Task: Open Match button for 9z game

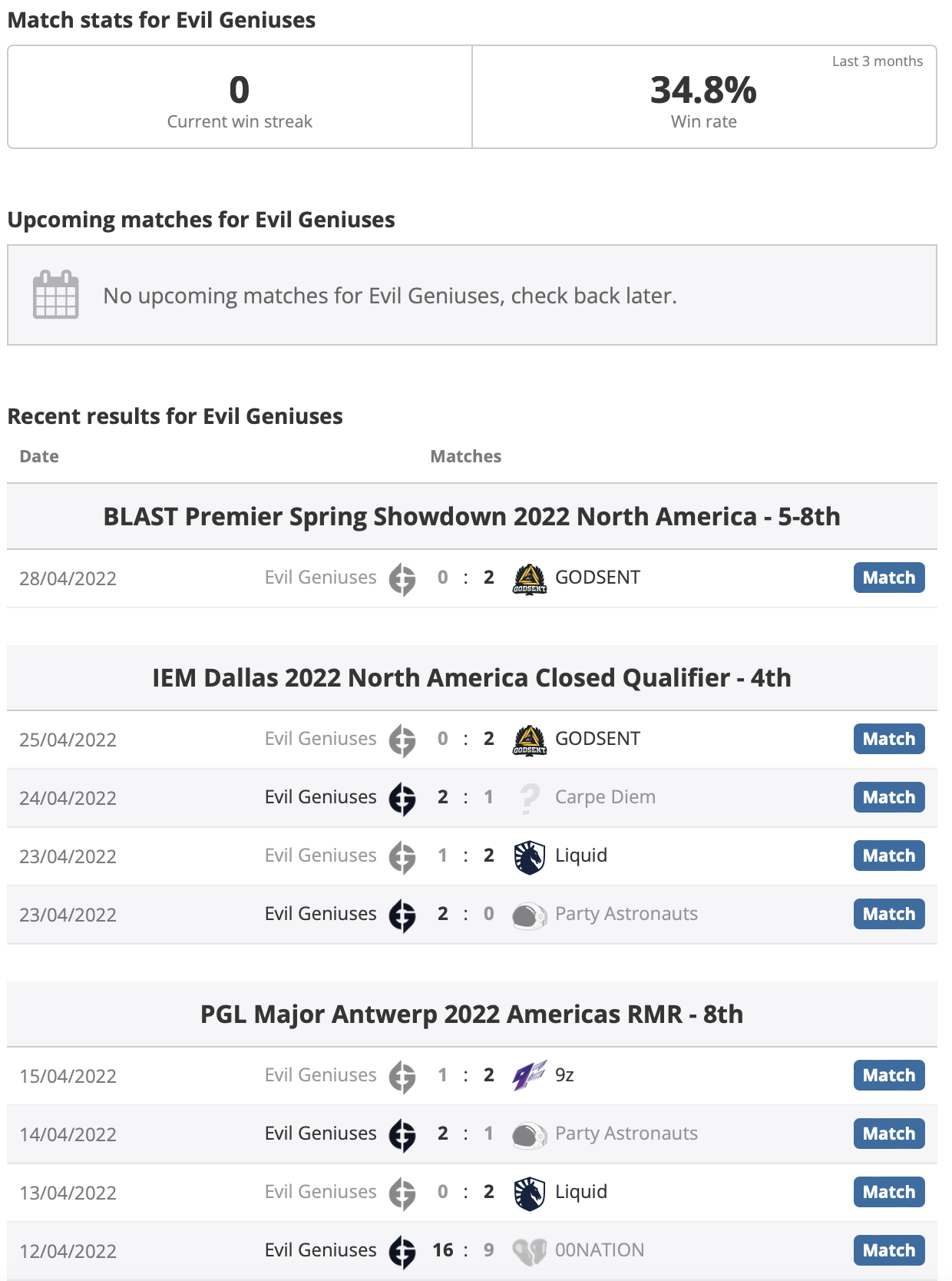Action: 889,1075
